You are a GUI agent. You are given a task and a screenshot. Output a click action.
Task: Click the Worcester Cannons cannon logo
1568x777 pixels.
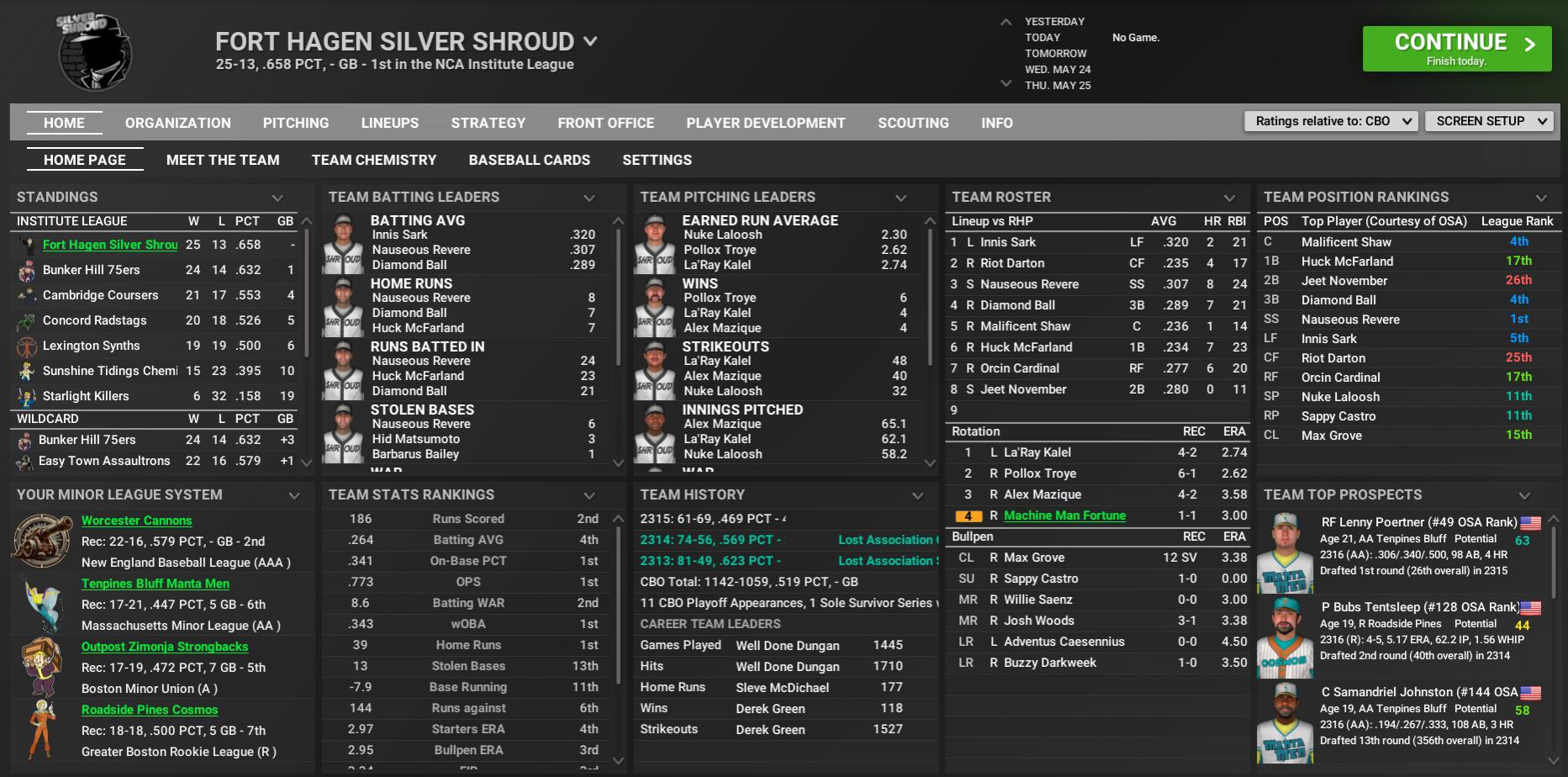pyautogui.click(x=41, y=541)
